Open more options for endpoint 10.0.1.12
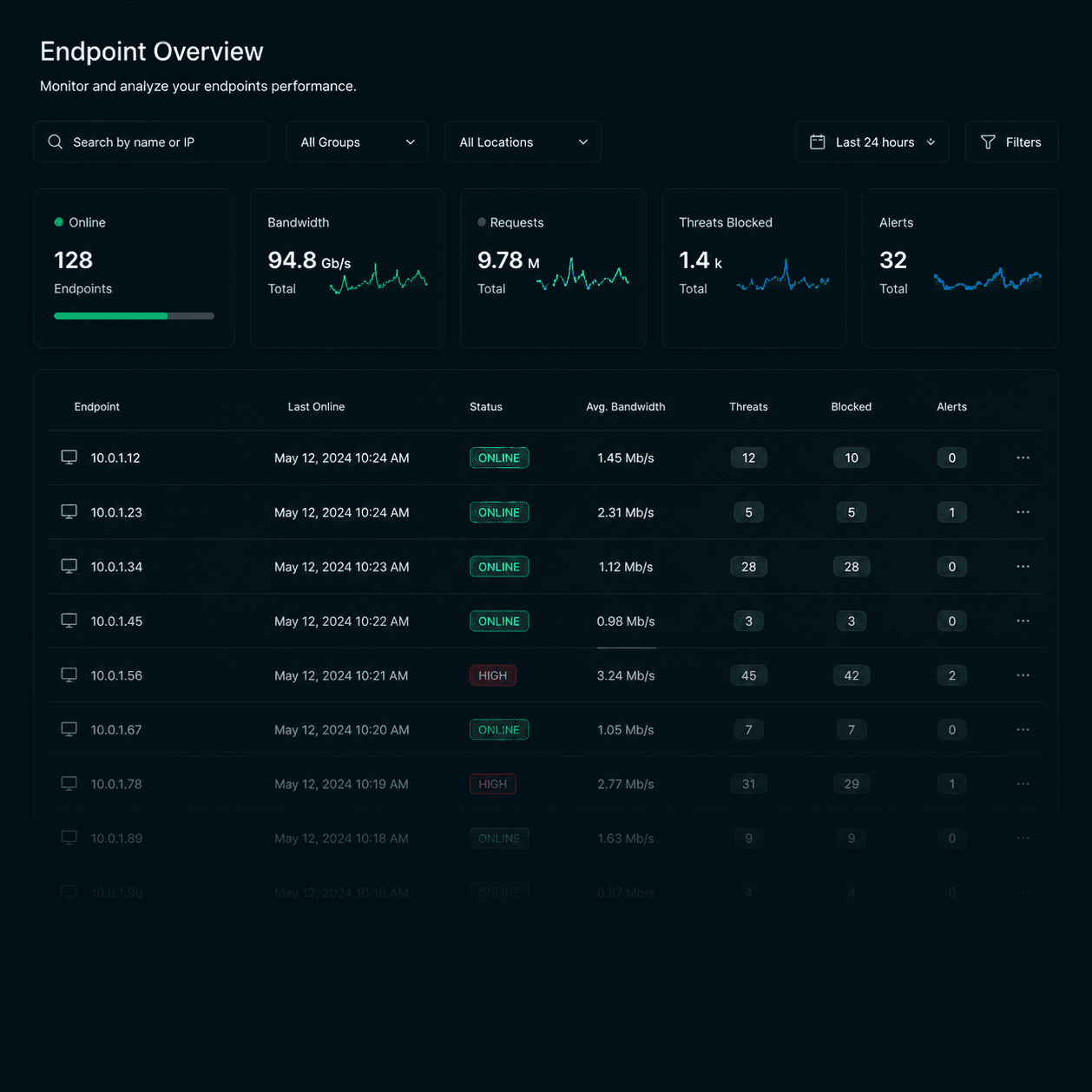The height and width of the screenshot is (1092, 1092). coord(1023,457)
